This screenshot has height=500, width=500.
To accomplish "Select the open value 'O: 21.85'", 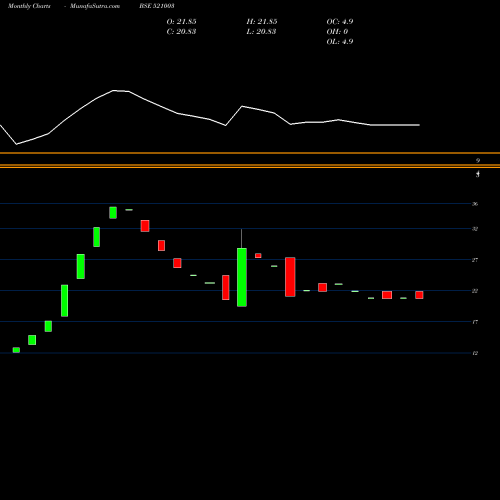I will click(181, 22).
